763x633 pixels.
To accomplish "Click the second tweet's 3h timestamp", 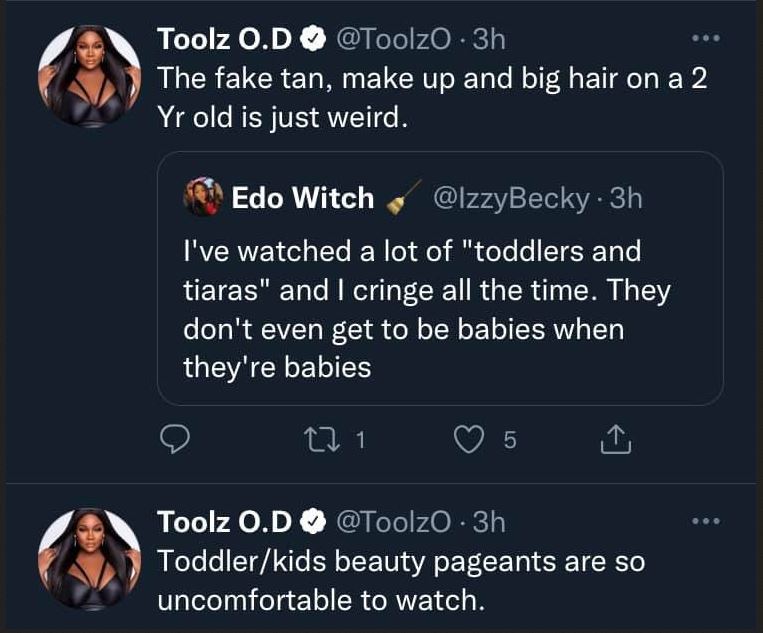I will click(x=486, y=521).
